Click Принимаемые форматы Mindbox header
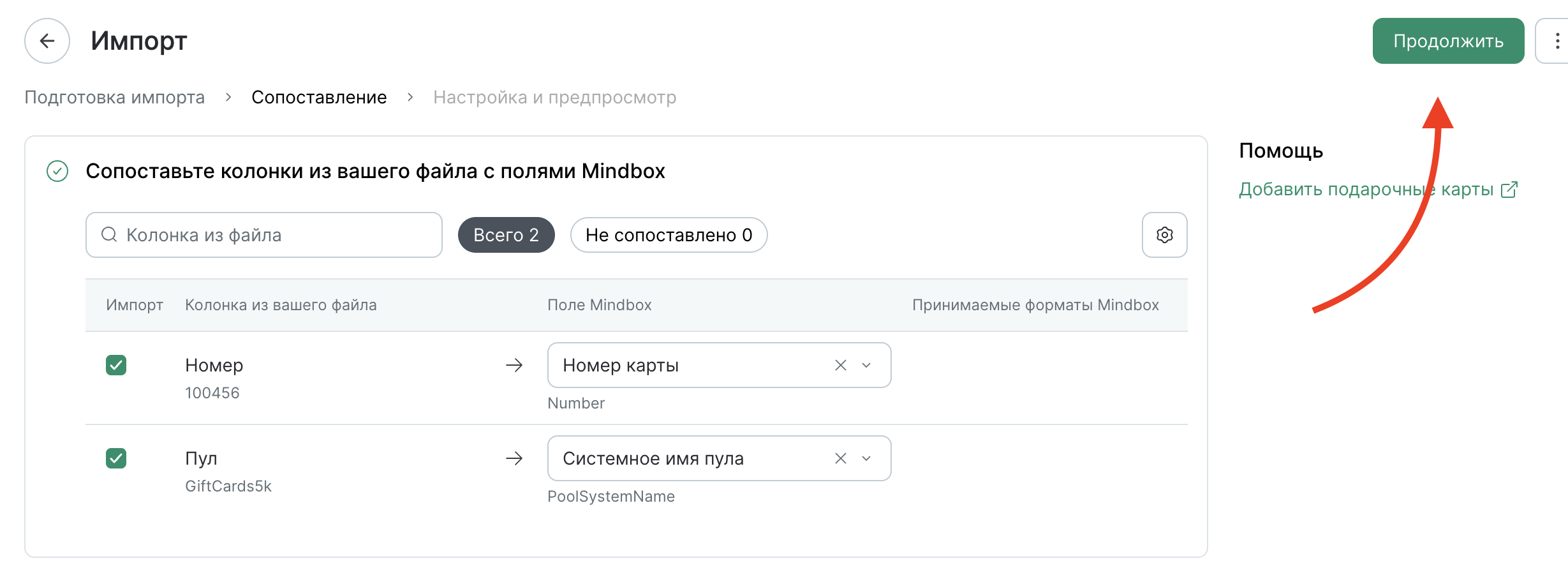This screenshot has height=577, width=1568. 1035,305
